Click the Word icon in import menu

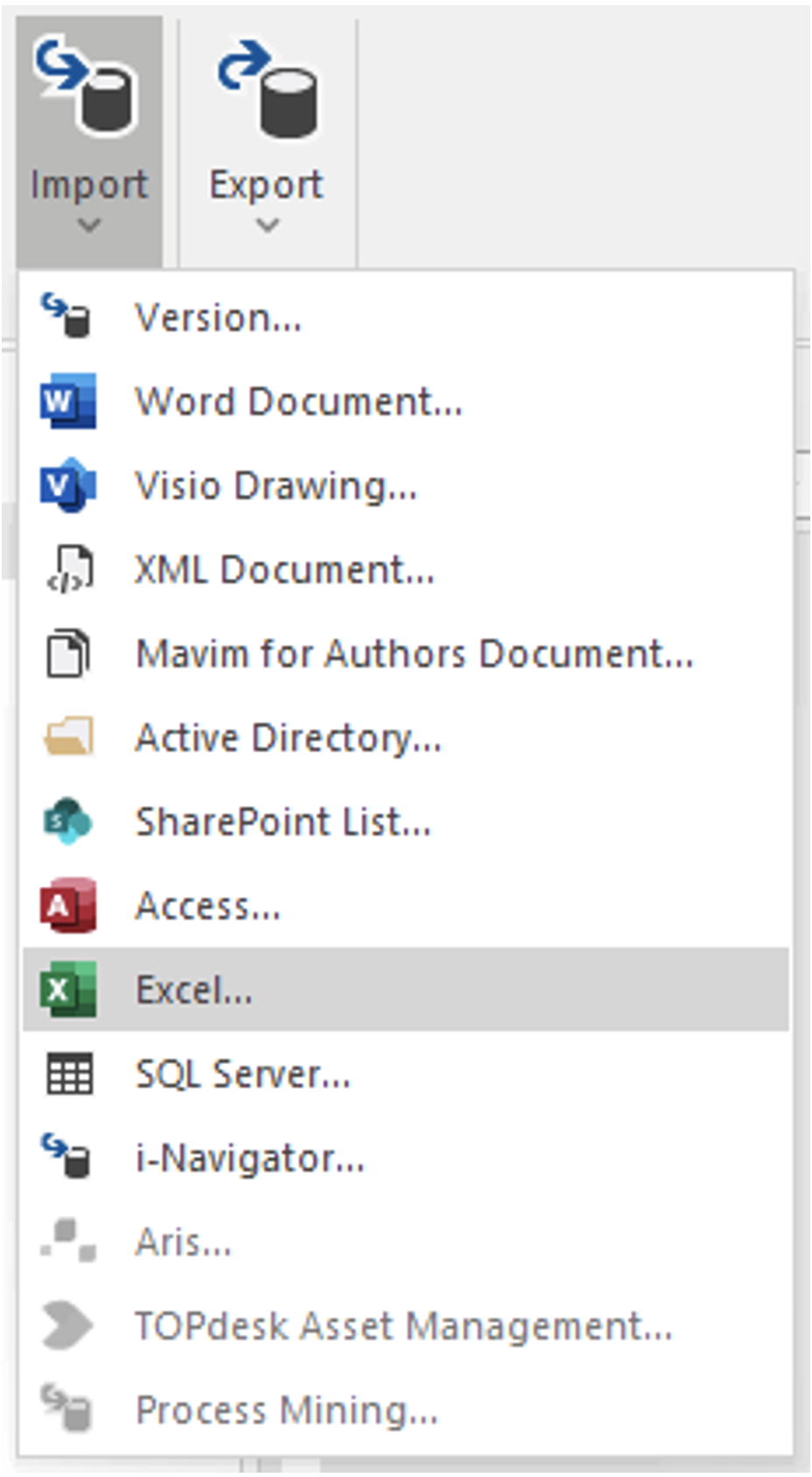[x=68, y=401]
